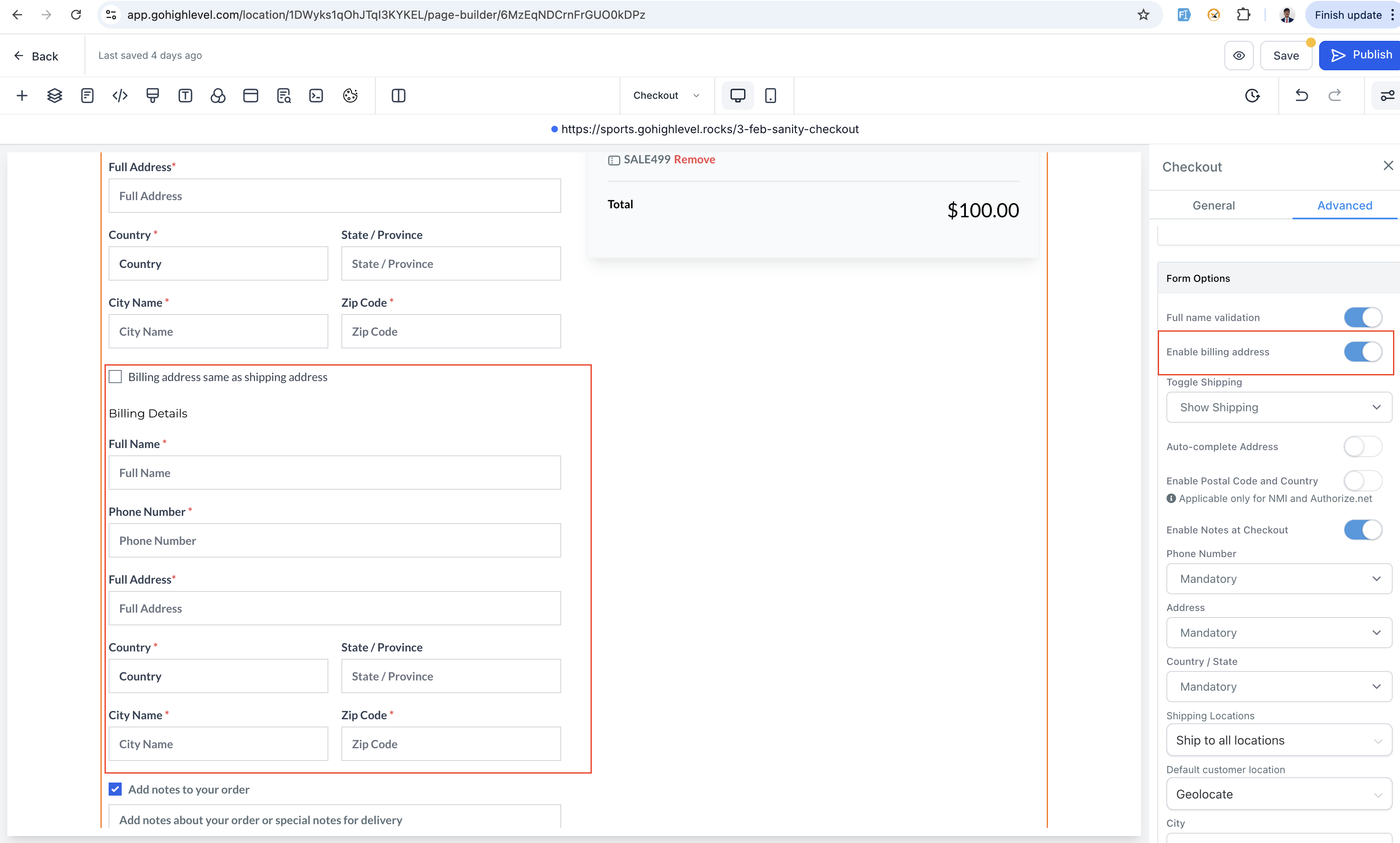The image size is (1400, 843).
Task: Click the redo arrow
Action: point(1335,96)
